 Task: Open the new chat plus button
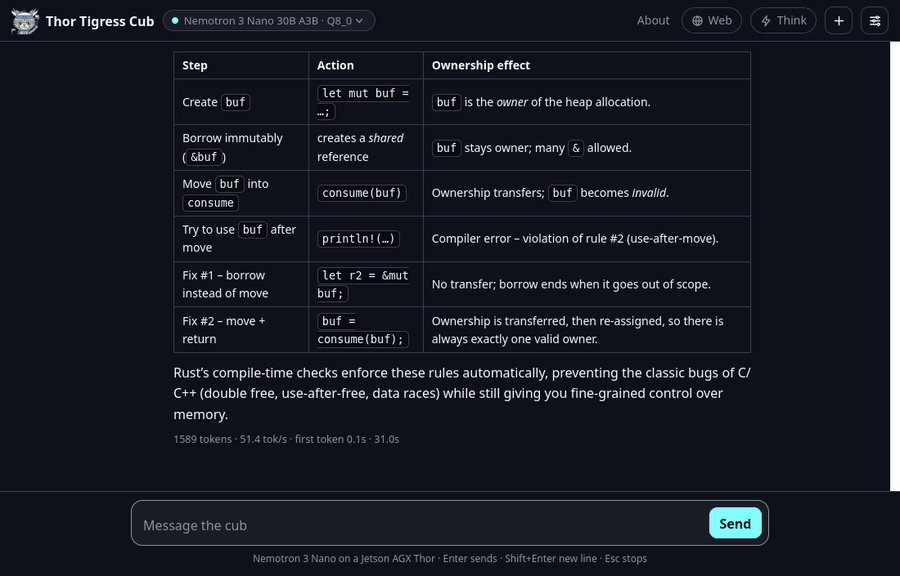coord(839,21)
